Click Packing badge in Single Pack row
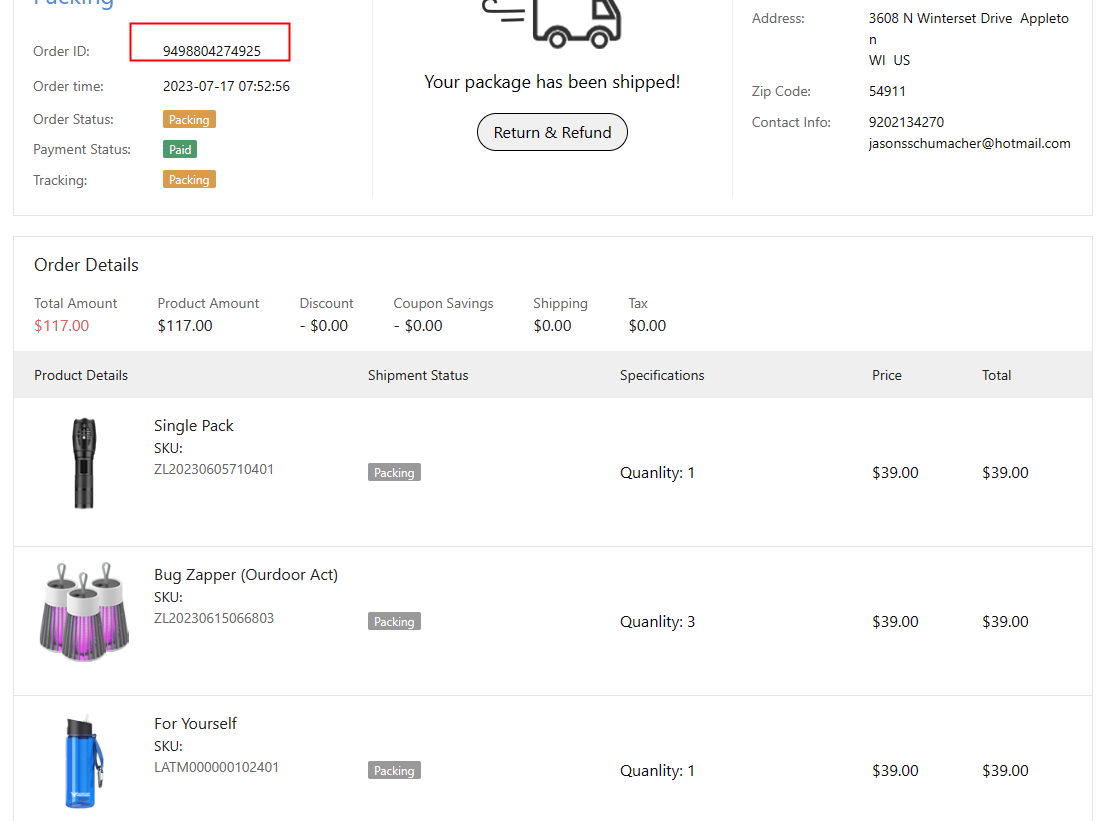Screen dimensions: 1101x821 click(394, 472)
